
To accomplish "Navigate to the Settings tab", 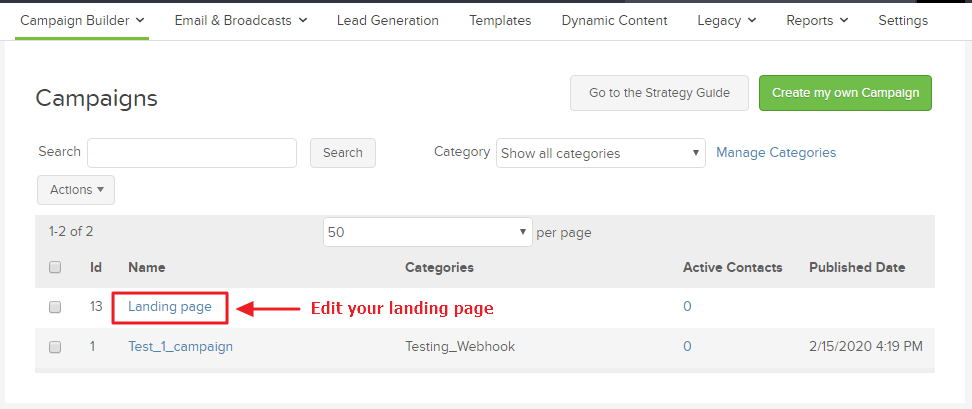I will coord(902,20).
